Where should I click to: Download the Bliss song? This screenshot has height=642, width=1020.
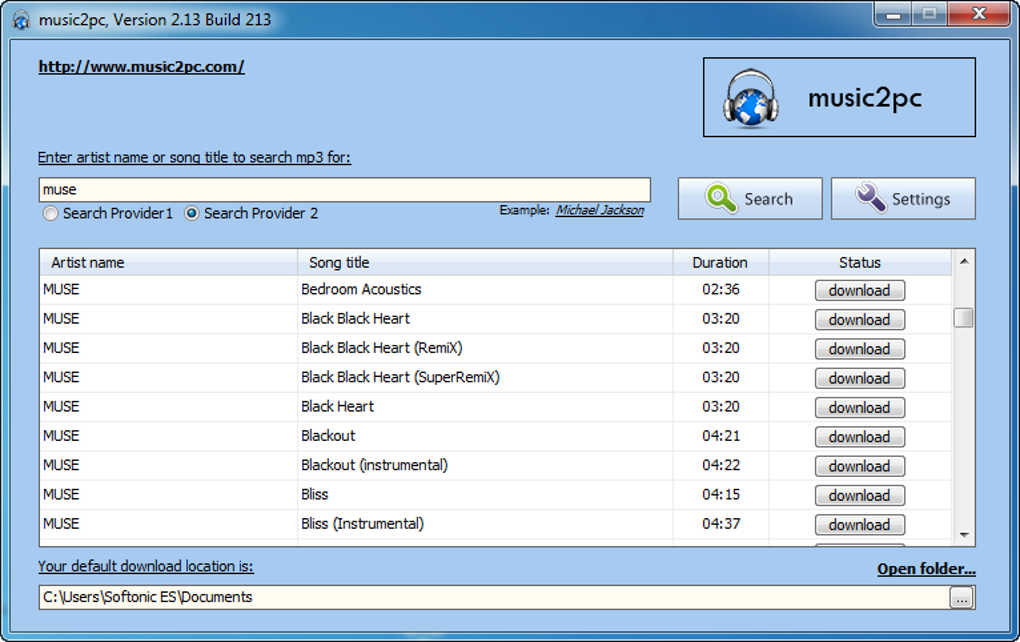point(859,495)
